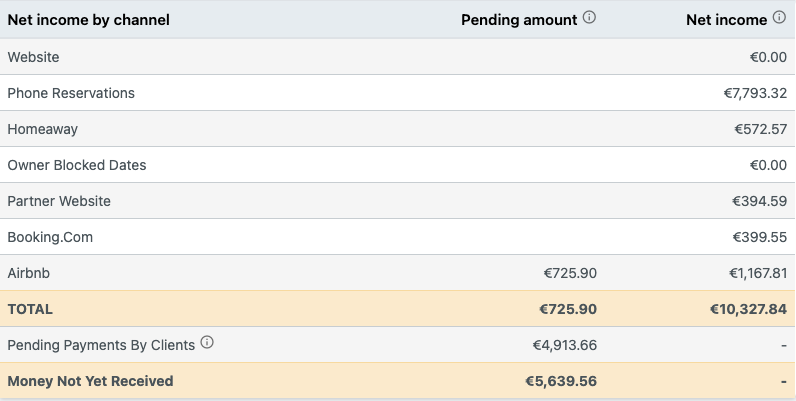796x401 pixels.
Task: Select the Partner Website row
Action: 398,201
